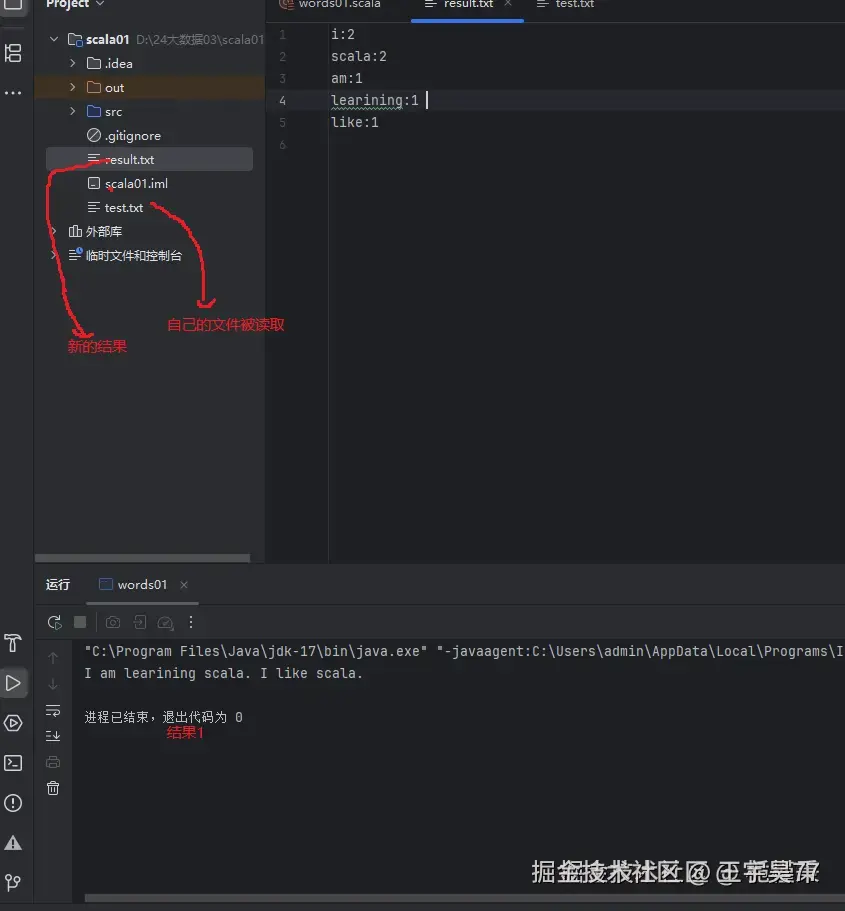Toggle scroll to end of console

point(53,736)
